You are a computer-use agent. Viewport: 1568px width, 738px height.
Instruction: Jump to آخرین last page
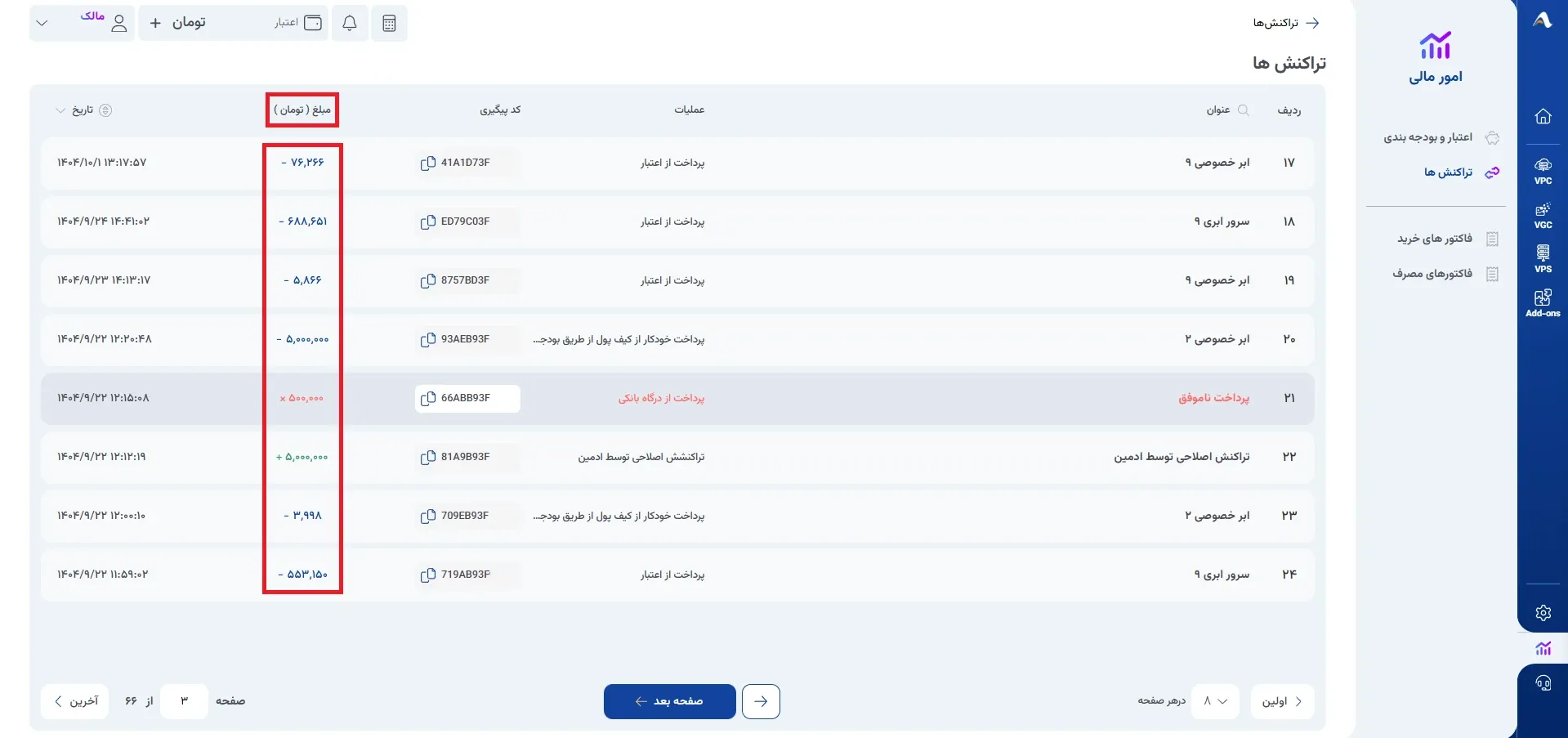click(74, 701)
